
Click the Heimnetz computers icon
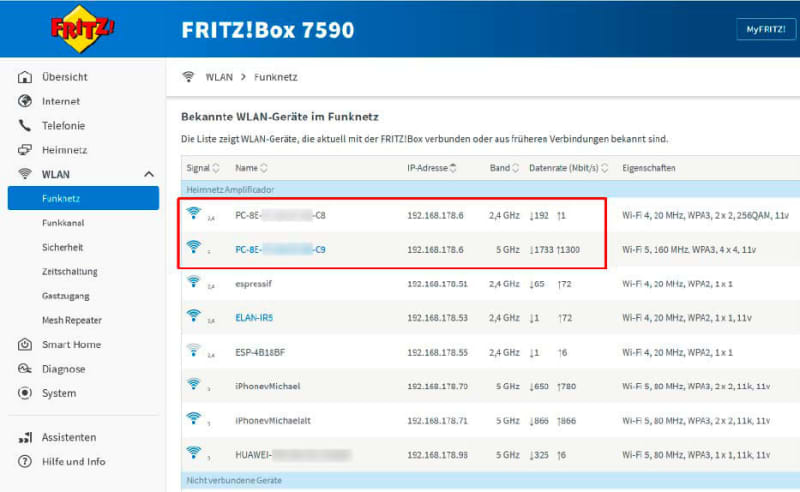pos(24,150)
